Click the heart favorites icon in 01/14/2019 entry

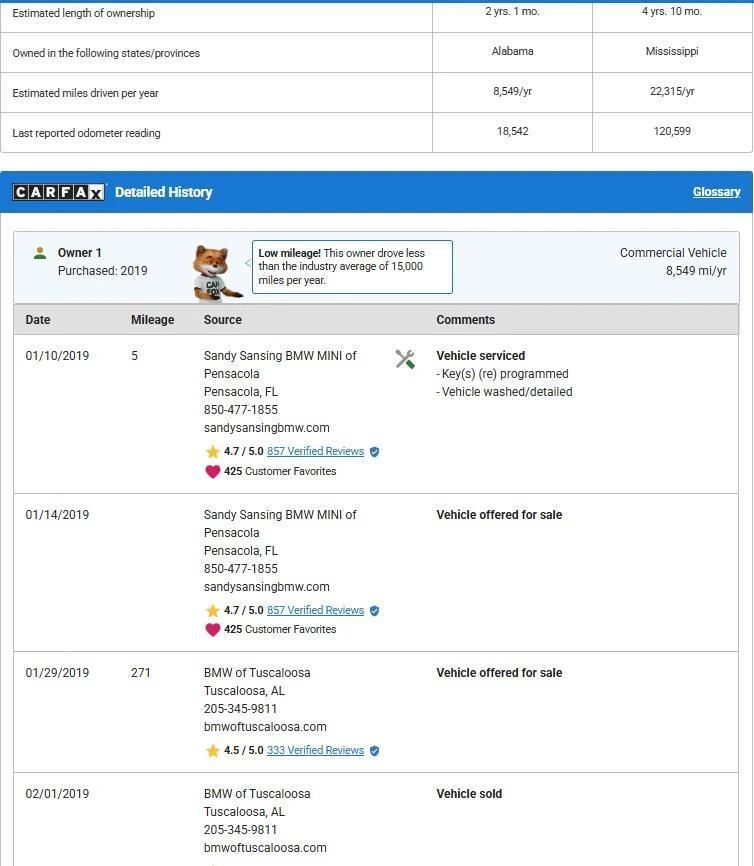tap(212, 630)
